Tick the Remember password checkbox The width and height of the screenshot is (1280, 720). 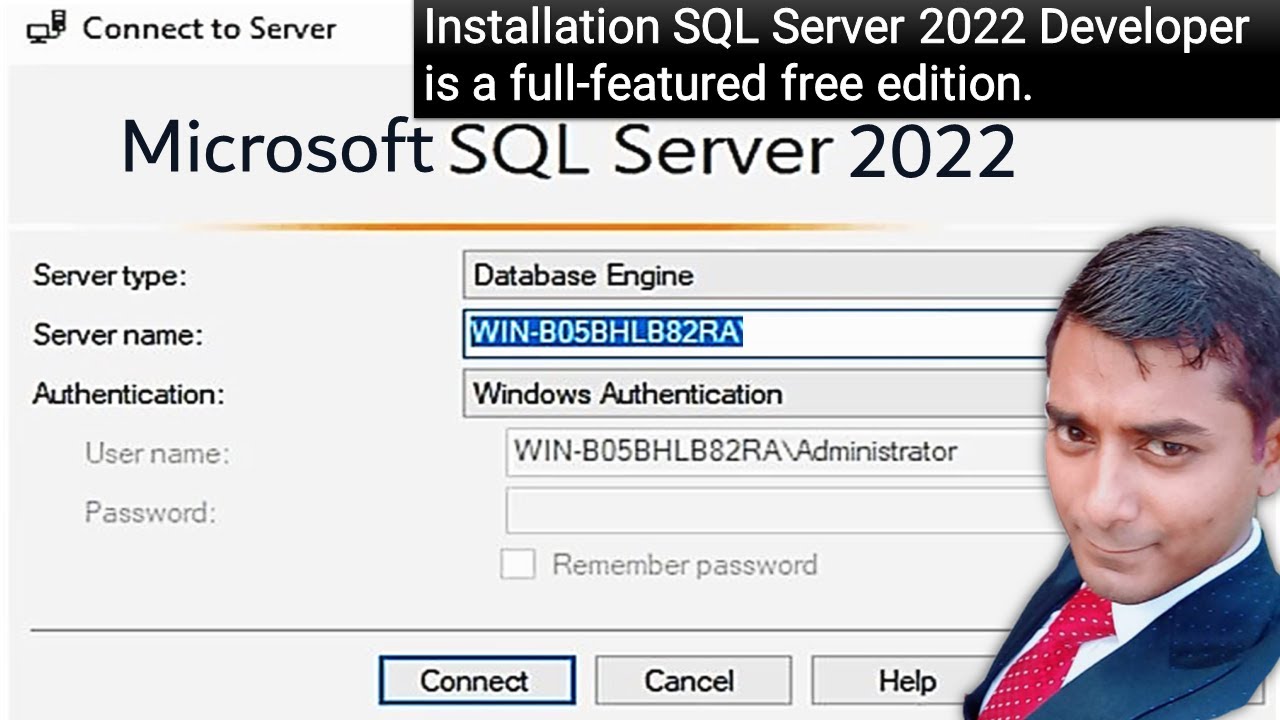pos(517,564)
